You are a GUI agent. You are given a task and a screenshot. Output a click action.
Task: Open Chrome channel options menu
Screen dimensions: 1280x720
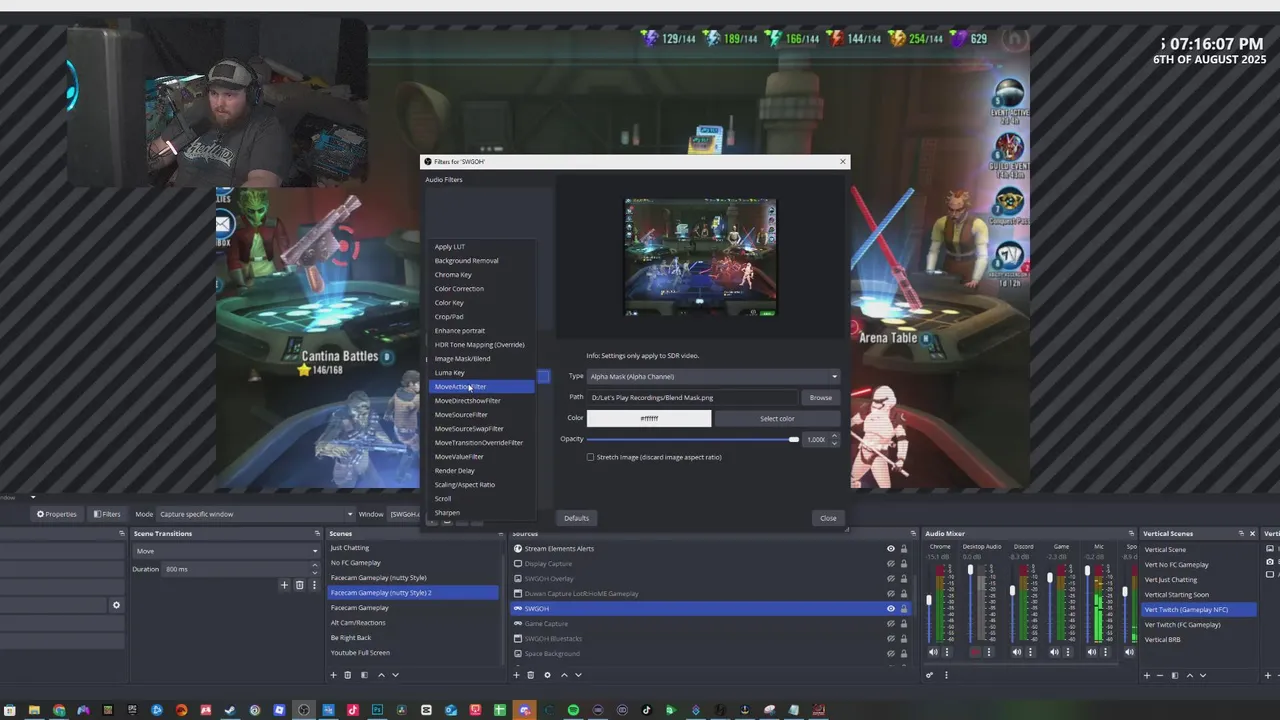coord(948,652)
